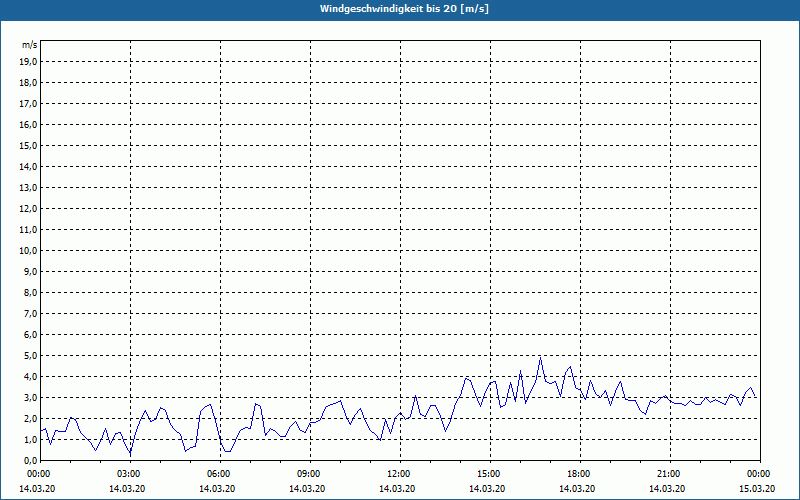Click the chart title "Windgeschwindigkeit bis 20 [m/s]"
The image size is (800, 500).
404,9
